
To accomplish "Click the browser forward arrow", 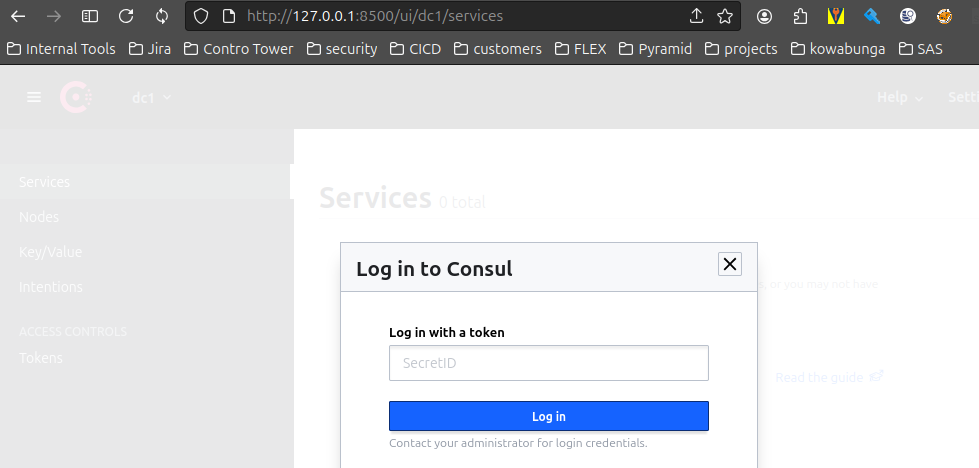I will click(54, 16).
